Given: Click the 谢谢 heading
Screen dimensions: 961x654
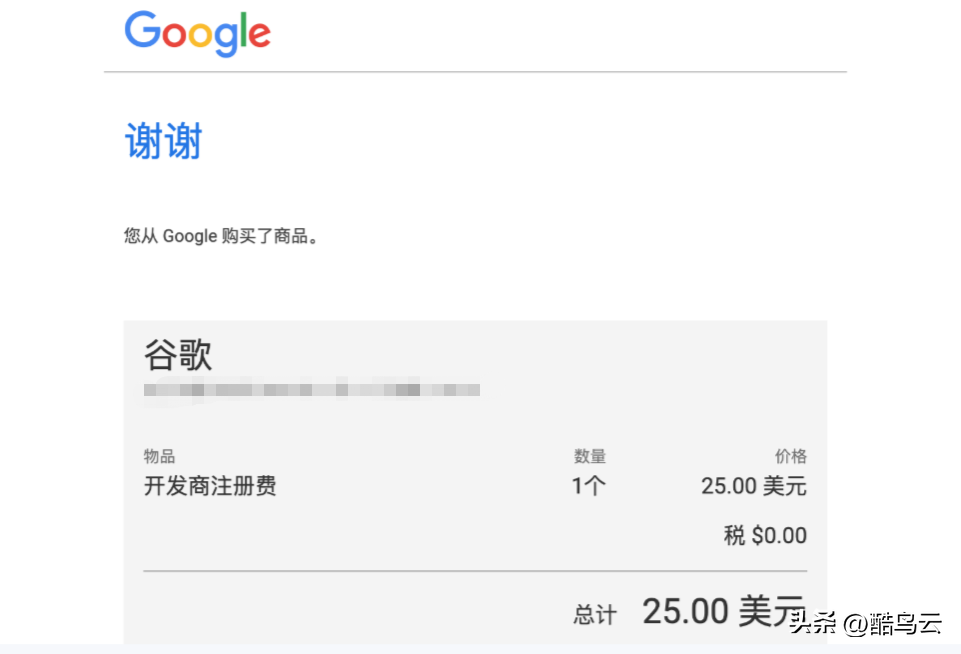Looking at the screenshot, I should (163, 142).
